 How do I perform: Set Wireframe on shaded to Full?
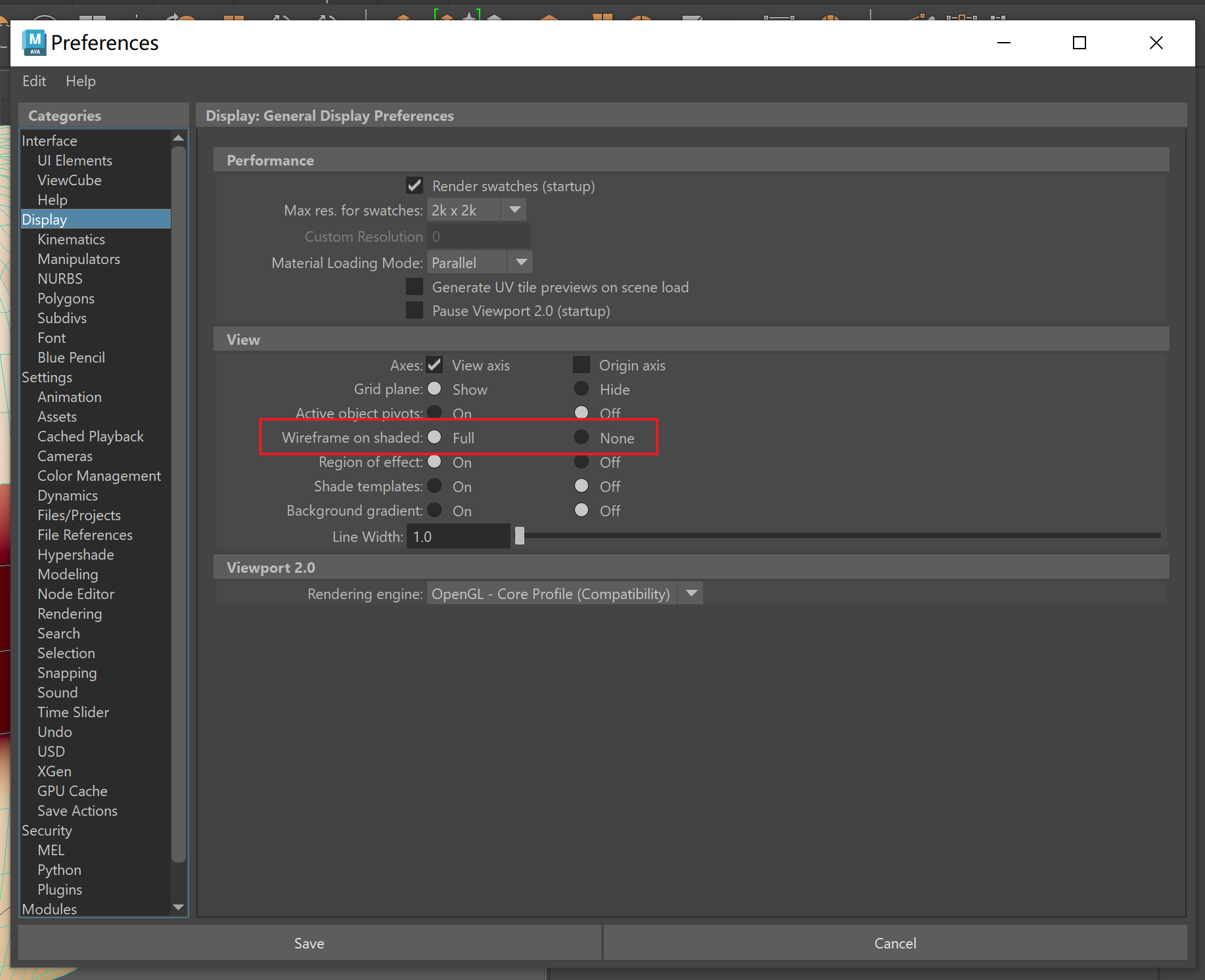[x=434, y=437]
